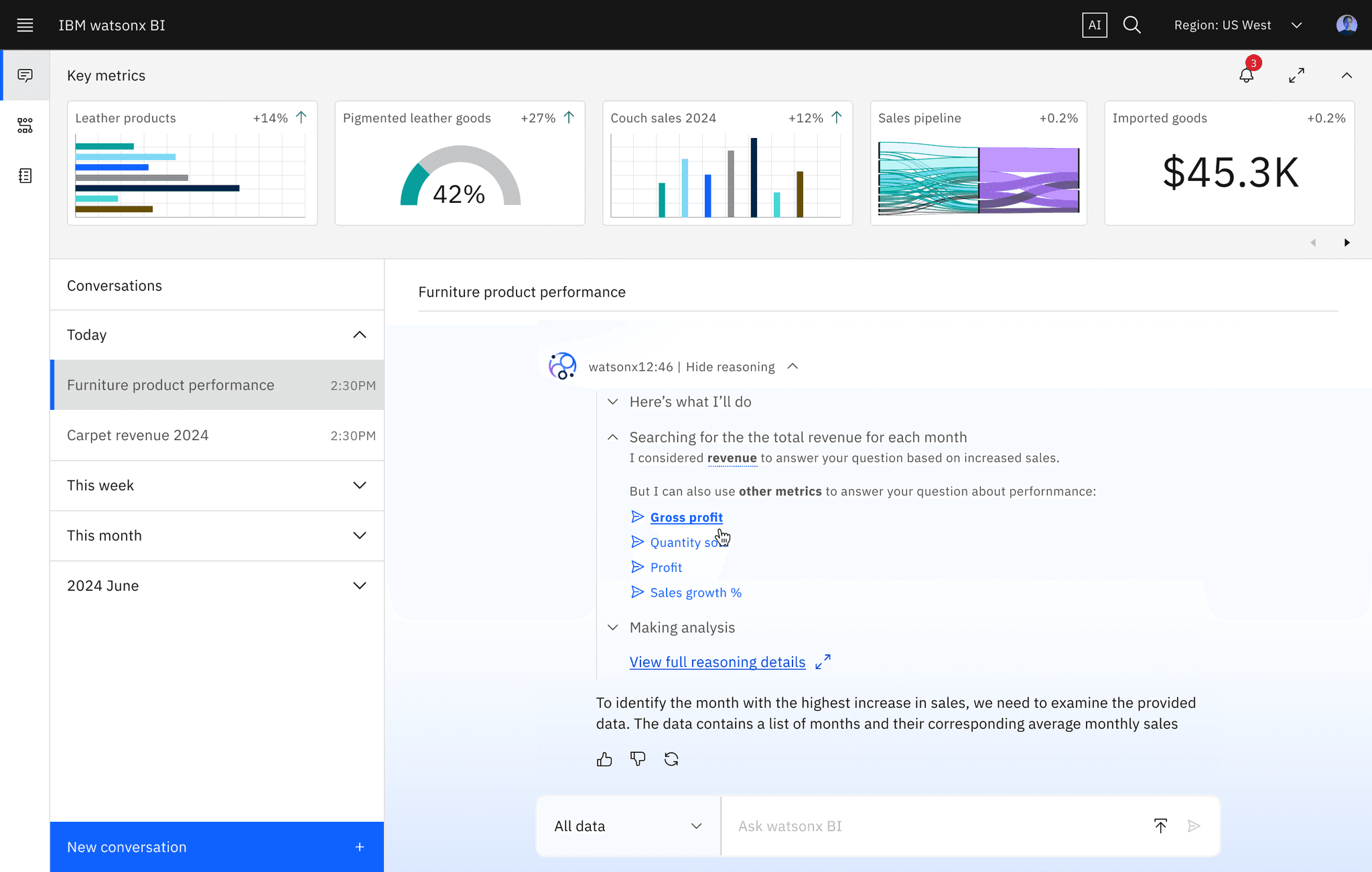Open the user profile avatar
Screen dimensions: 1372x872
coord(1346,25)
